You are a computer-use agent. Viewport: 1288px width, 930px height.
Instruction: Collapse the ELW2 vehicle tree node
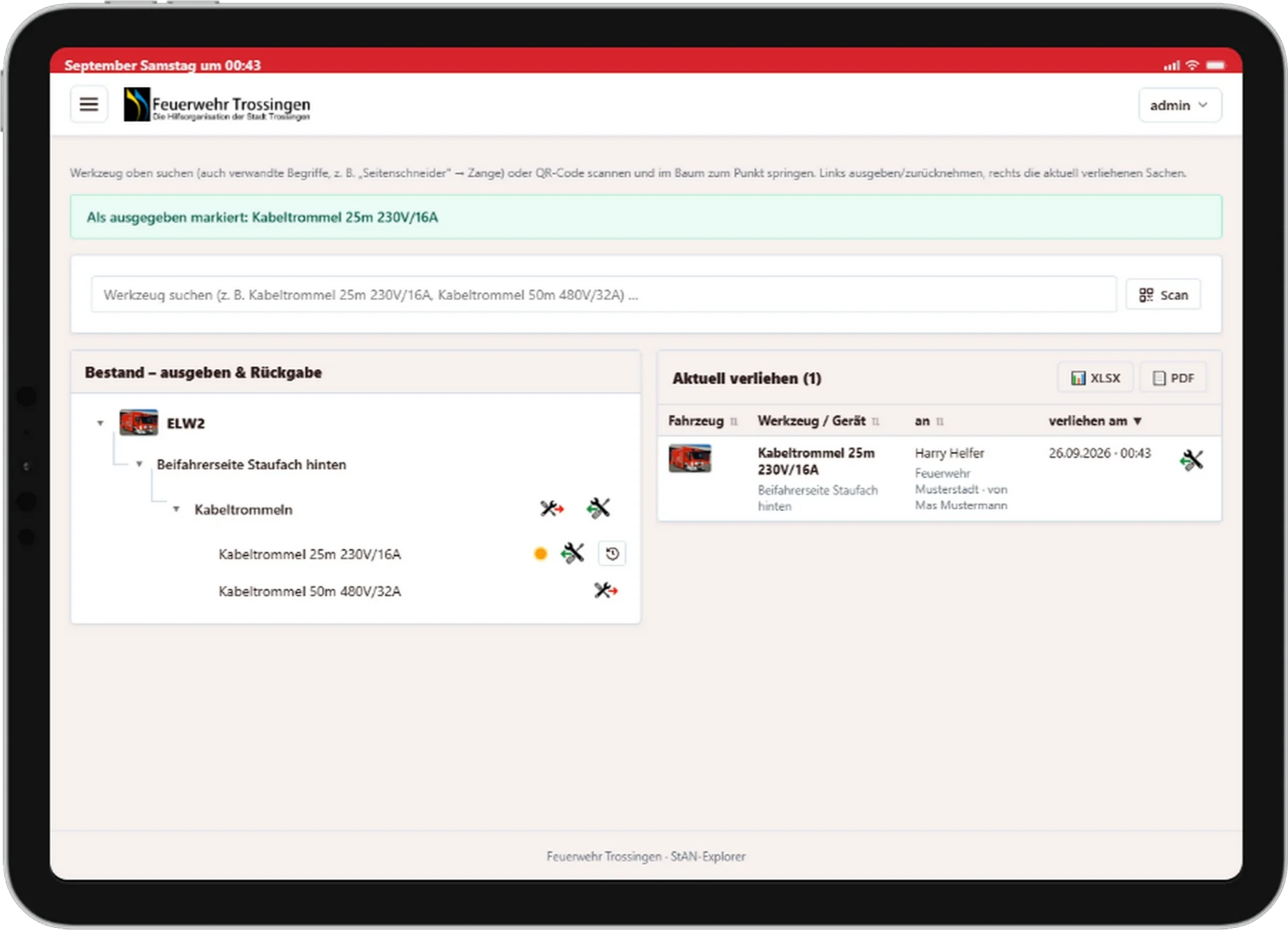tap(100, 423)
